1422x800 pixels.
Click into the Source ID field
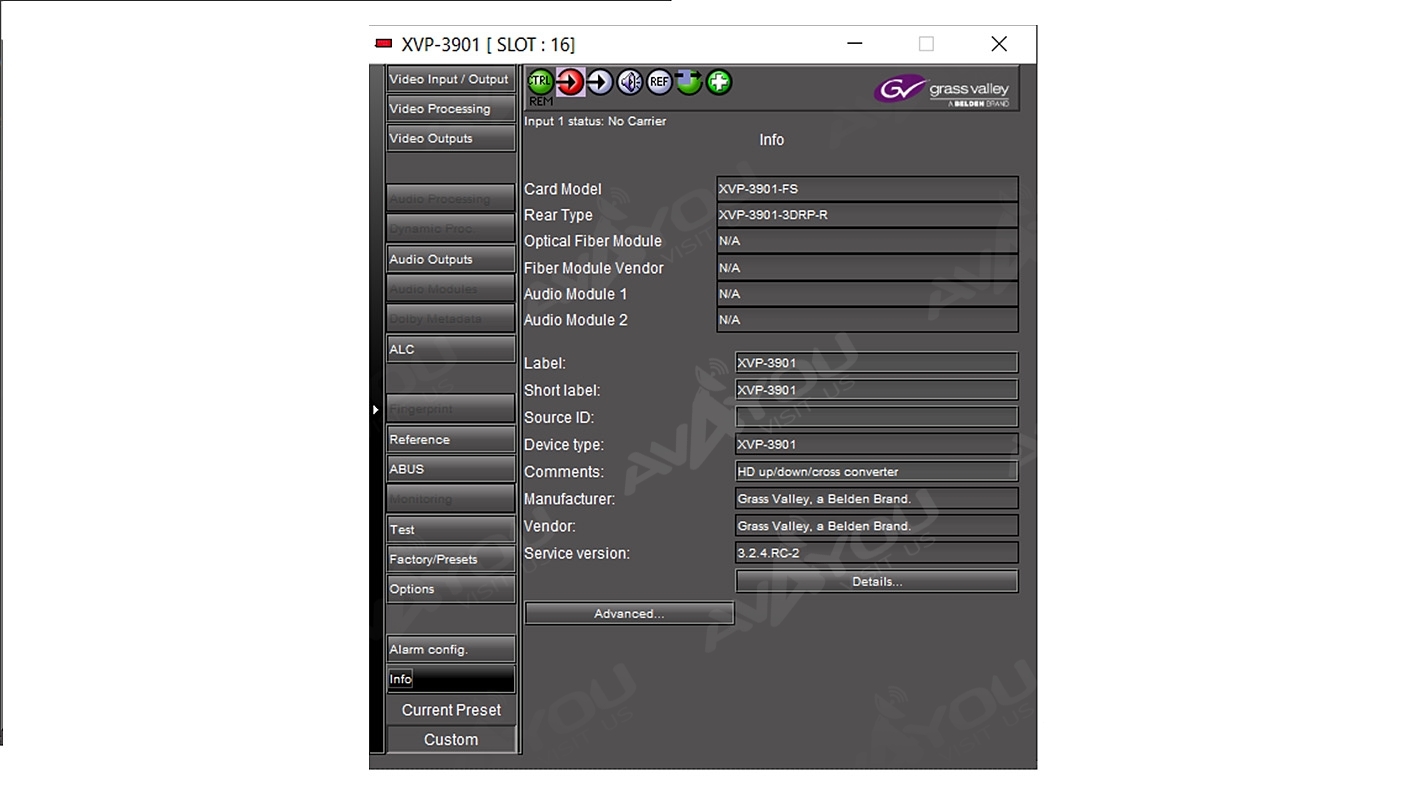coord(876,417)
